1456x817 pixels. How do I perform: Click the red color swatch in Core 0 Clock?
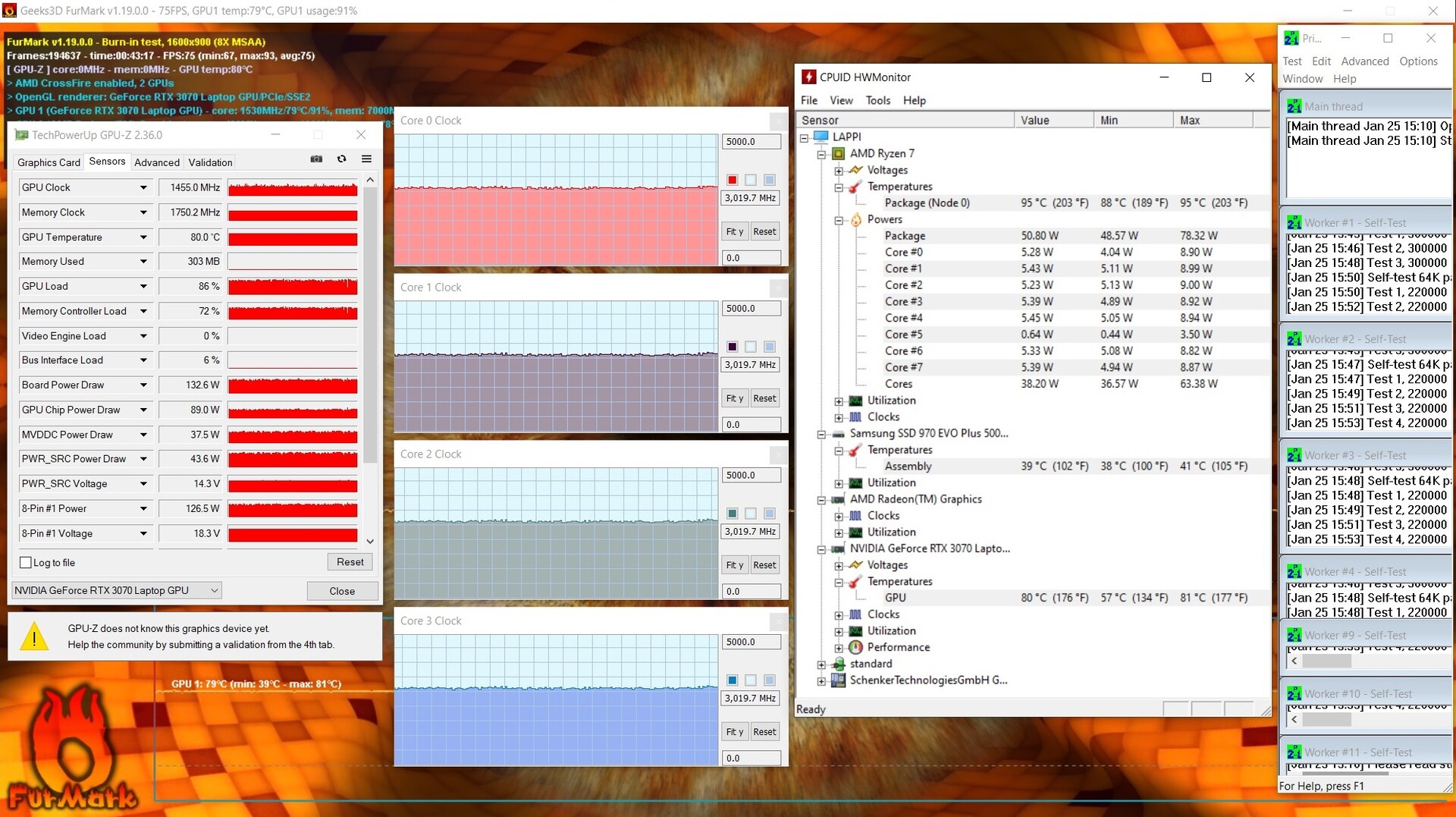tap(732, 180)
